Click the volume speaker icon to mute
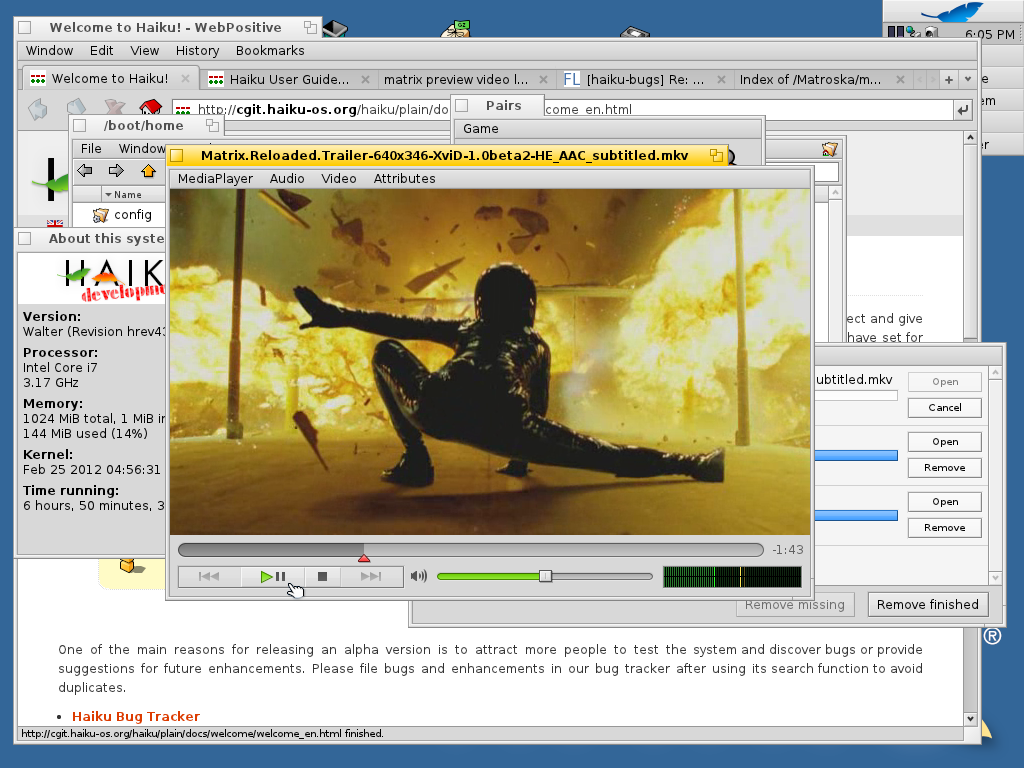This screenshot has width=1024, height=768. point(419,576)
